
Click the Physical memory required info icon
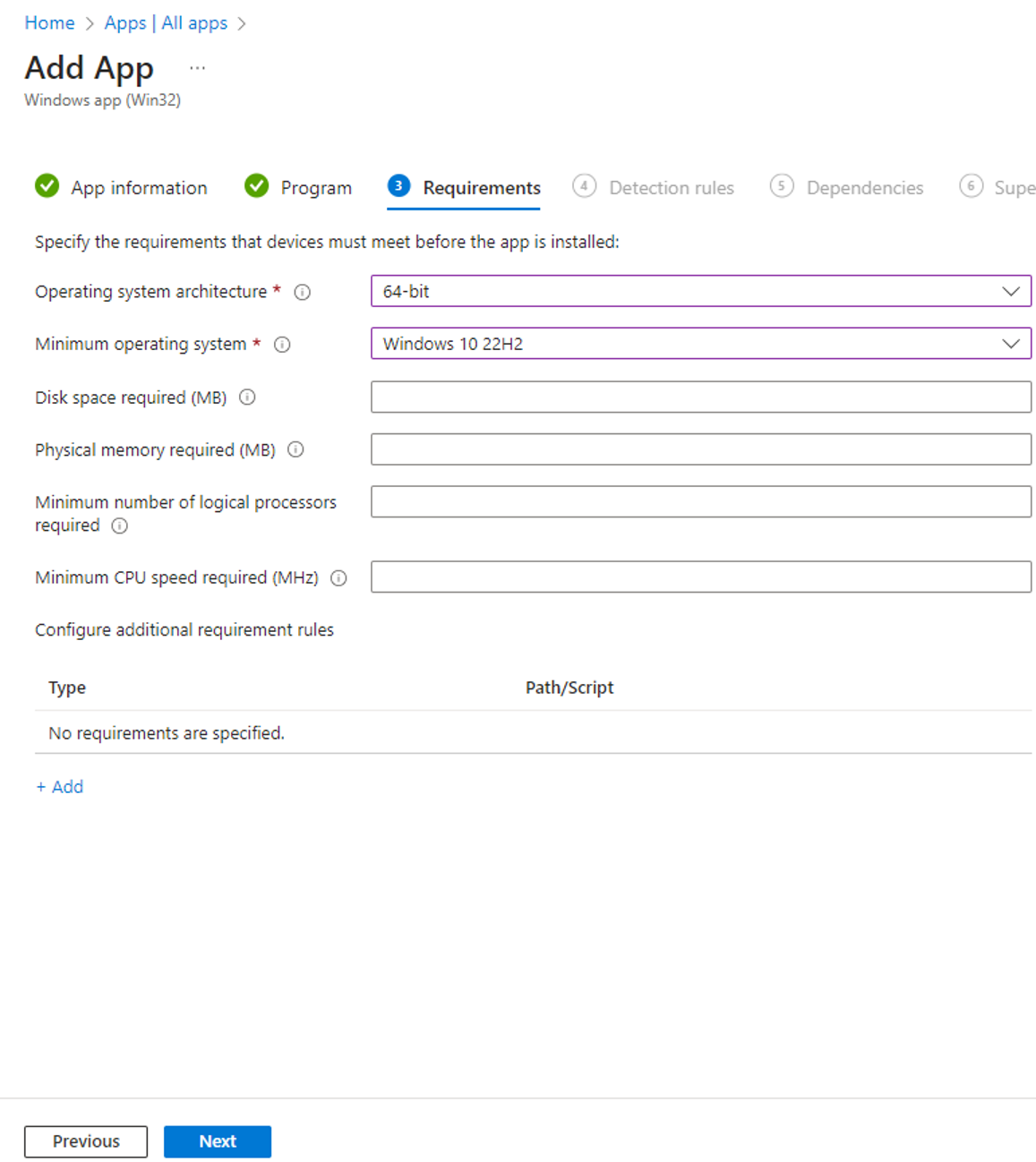coord(295,450)
